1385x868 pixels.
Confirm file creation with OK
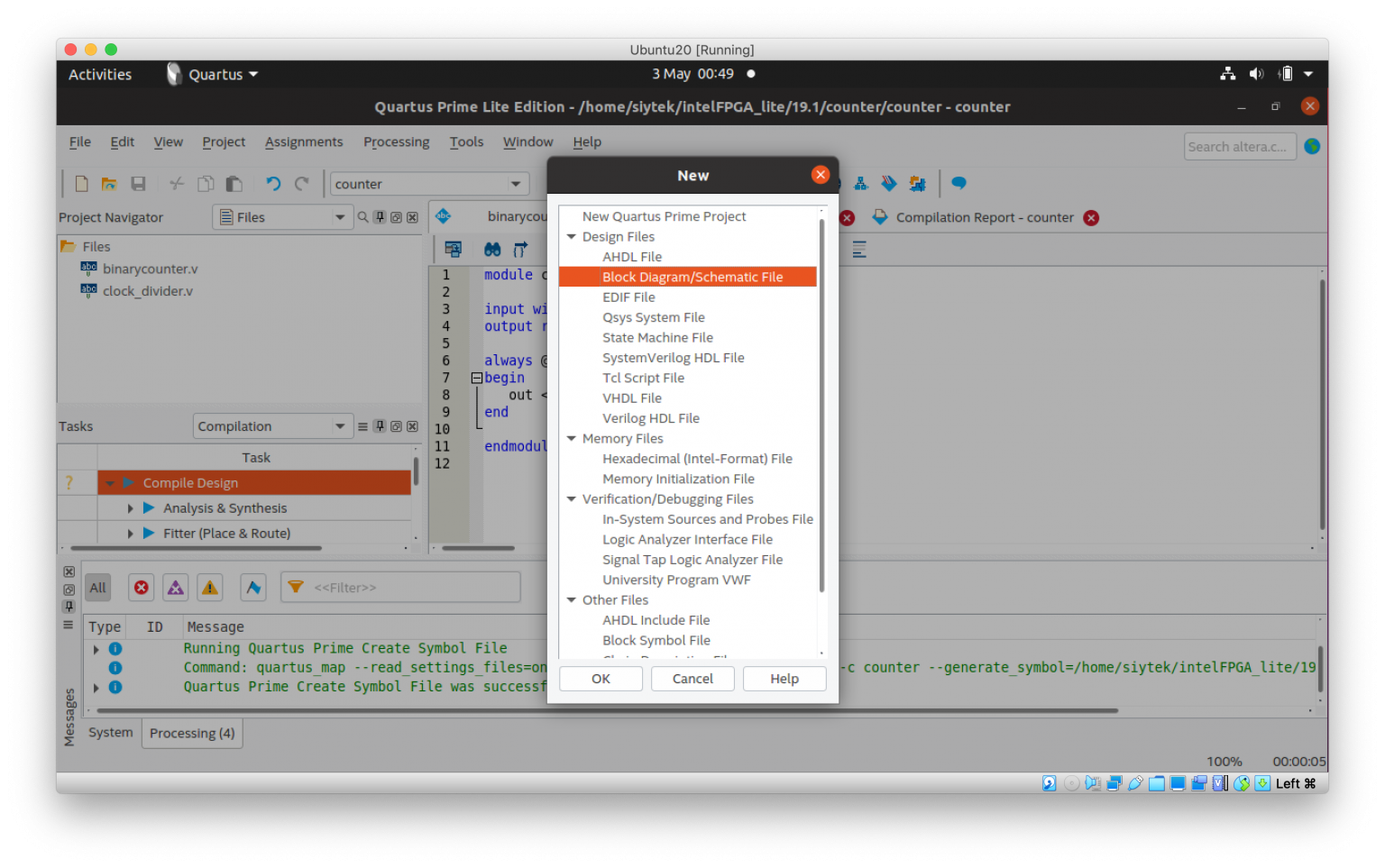coord(601,678)
